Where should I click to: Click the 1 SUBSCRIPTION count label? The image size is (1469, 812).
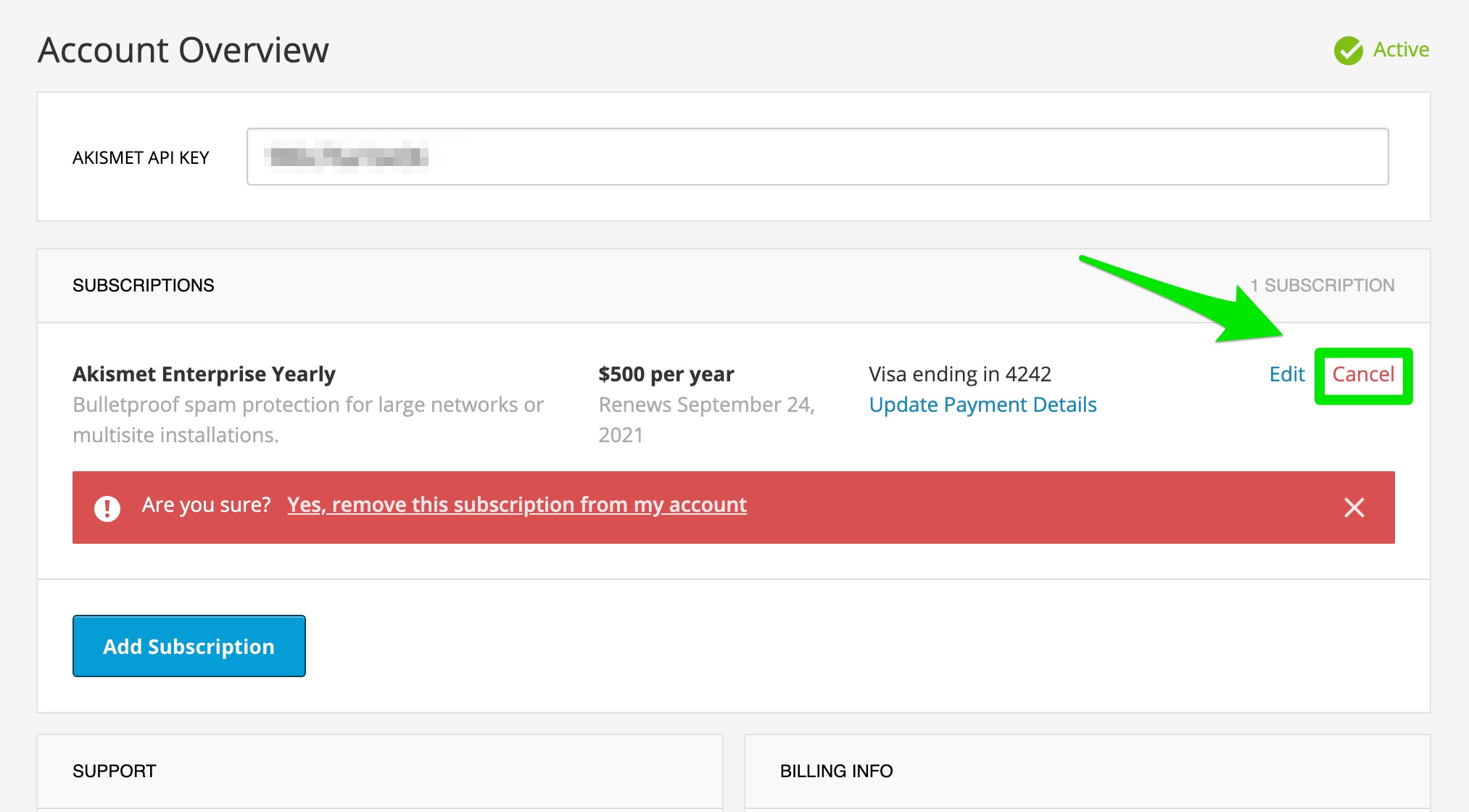(x=1322, y=286)
